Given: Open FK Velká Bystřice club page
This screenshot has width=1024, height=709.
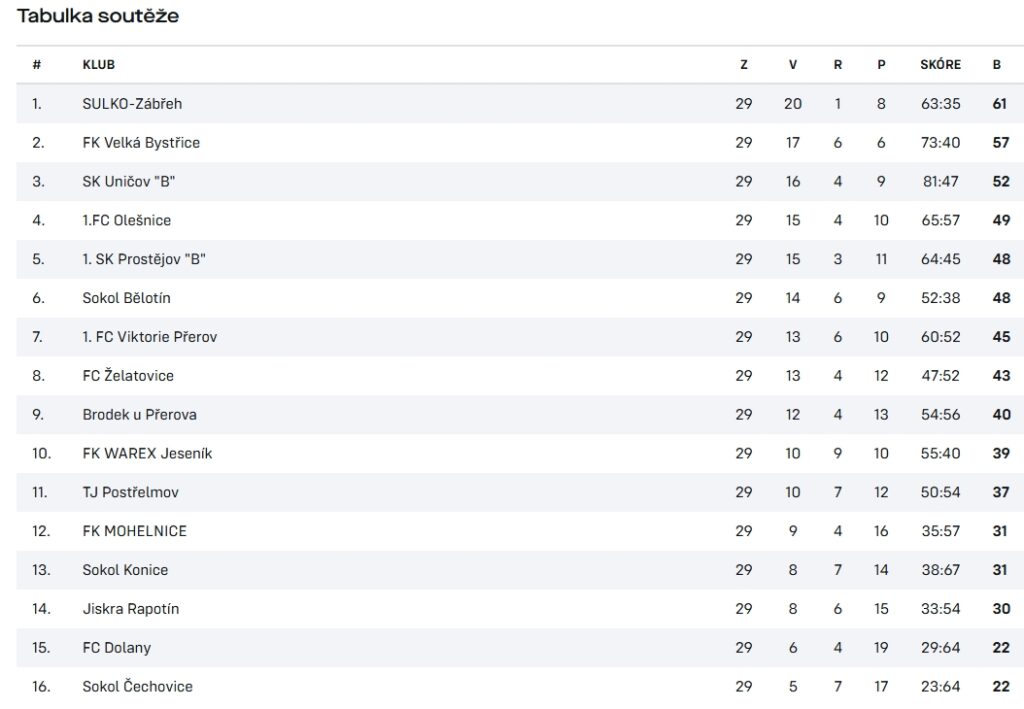Looking at the screenshot, I should click(x=141, y=142).
